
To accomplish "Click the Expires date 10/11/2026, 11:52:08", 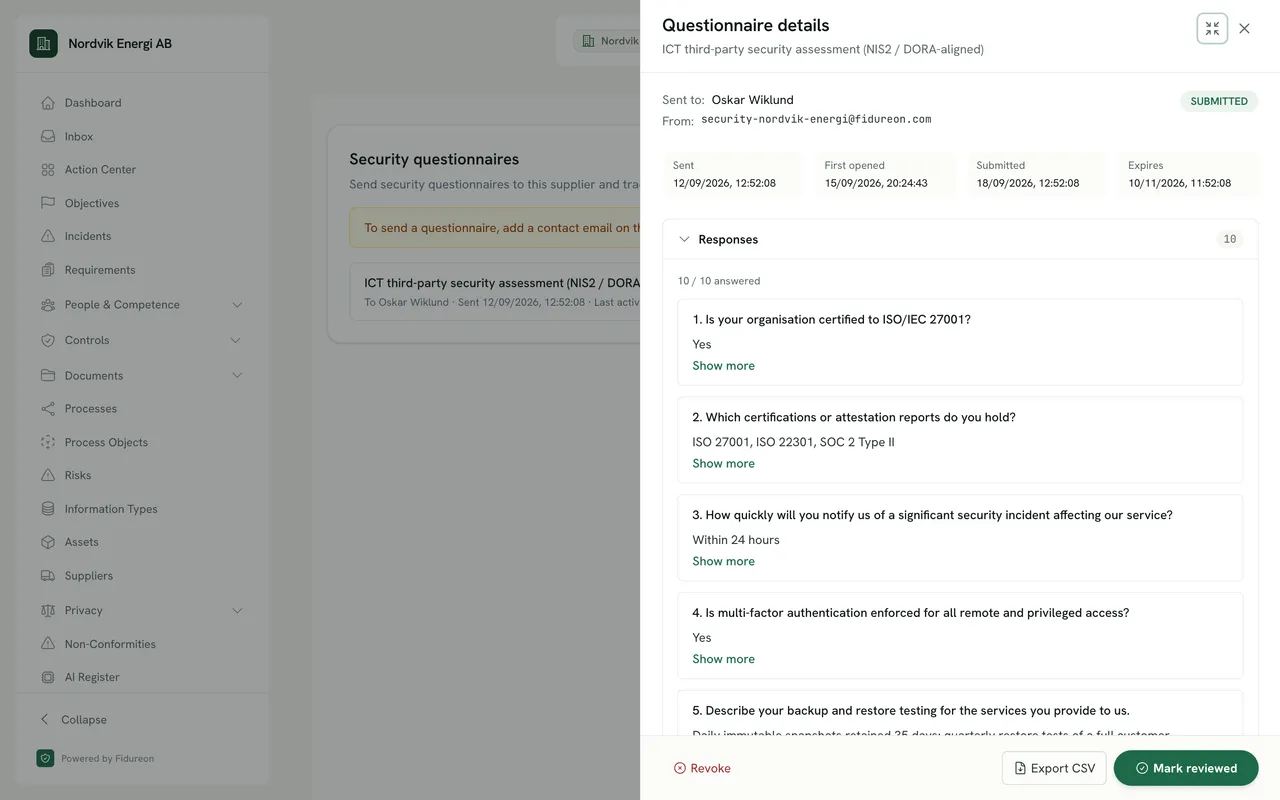I will tap(1180, 183).
